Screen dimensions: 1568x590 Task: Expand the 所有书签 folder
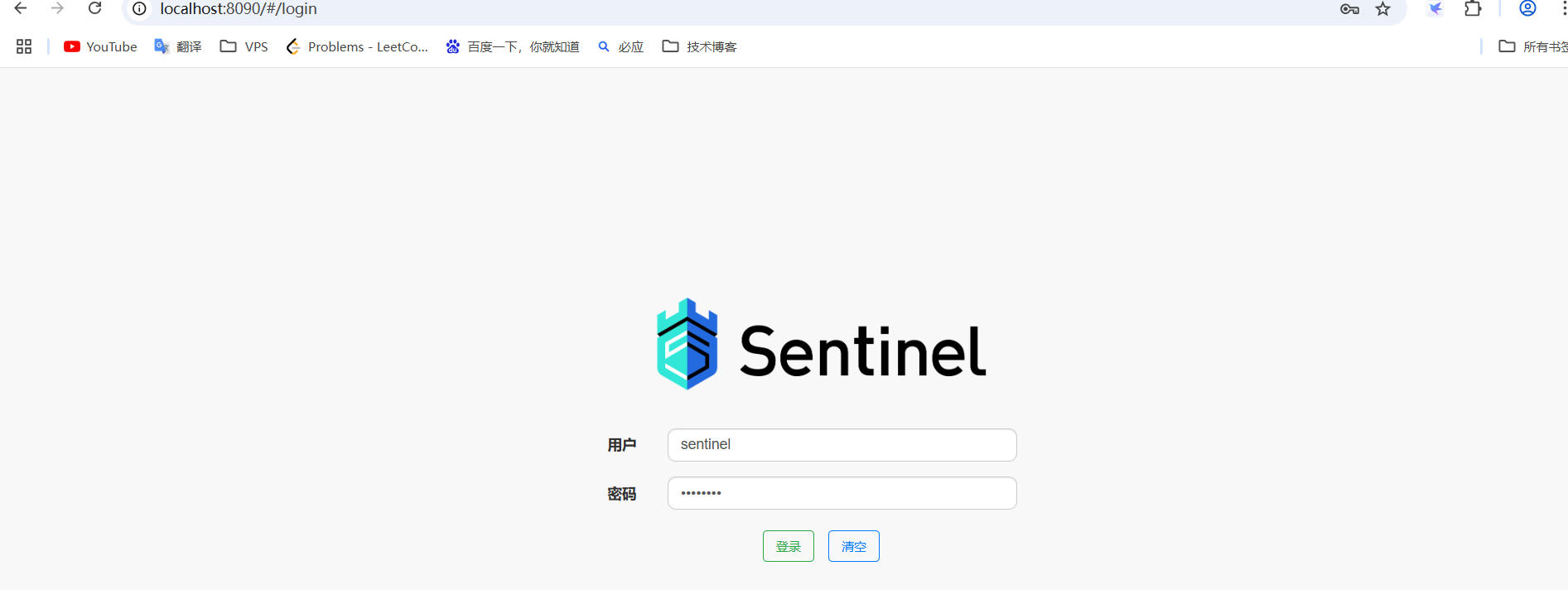[x=1533, y=46]
